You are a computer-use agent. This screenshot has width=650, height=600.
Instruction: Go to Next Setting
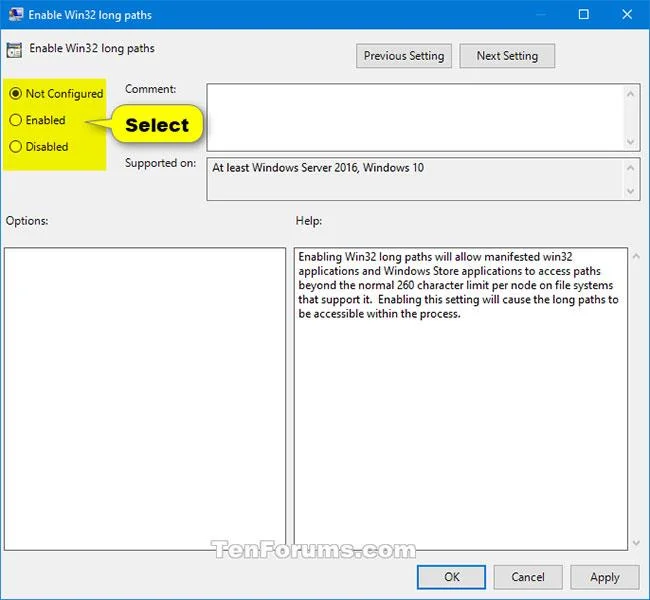pyautogui.click(x=507, y=56)
